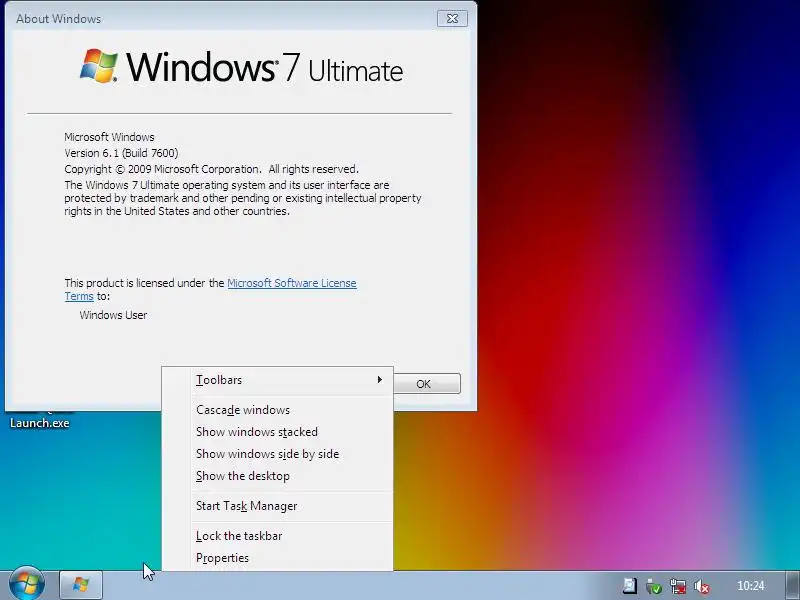Click the Show desktop strip beside the clock
Image resolution: width=800 pixels, height=600 pixels.
tap(792, 585)
